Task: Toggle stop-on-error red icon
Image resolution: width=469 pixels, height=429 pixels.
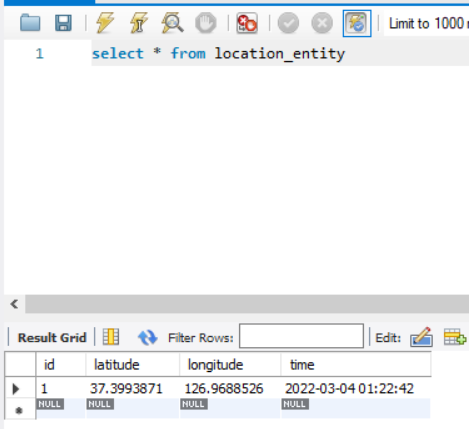Action: [247, 23]
